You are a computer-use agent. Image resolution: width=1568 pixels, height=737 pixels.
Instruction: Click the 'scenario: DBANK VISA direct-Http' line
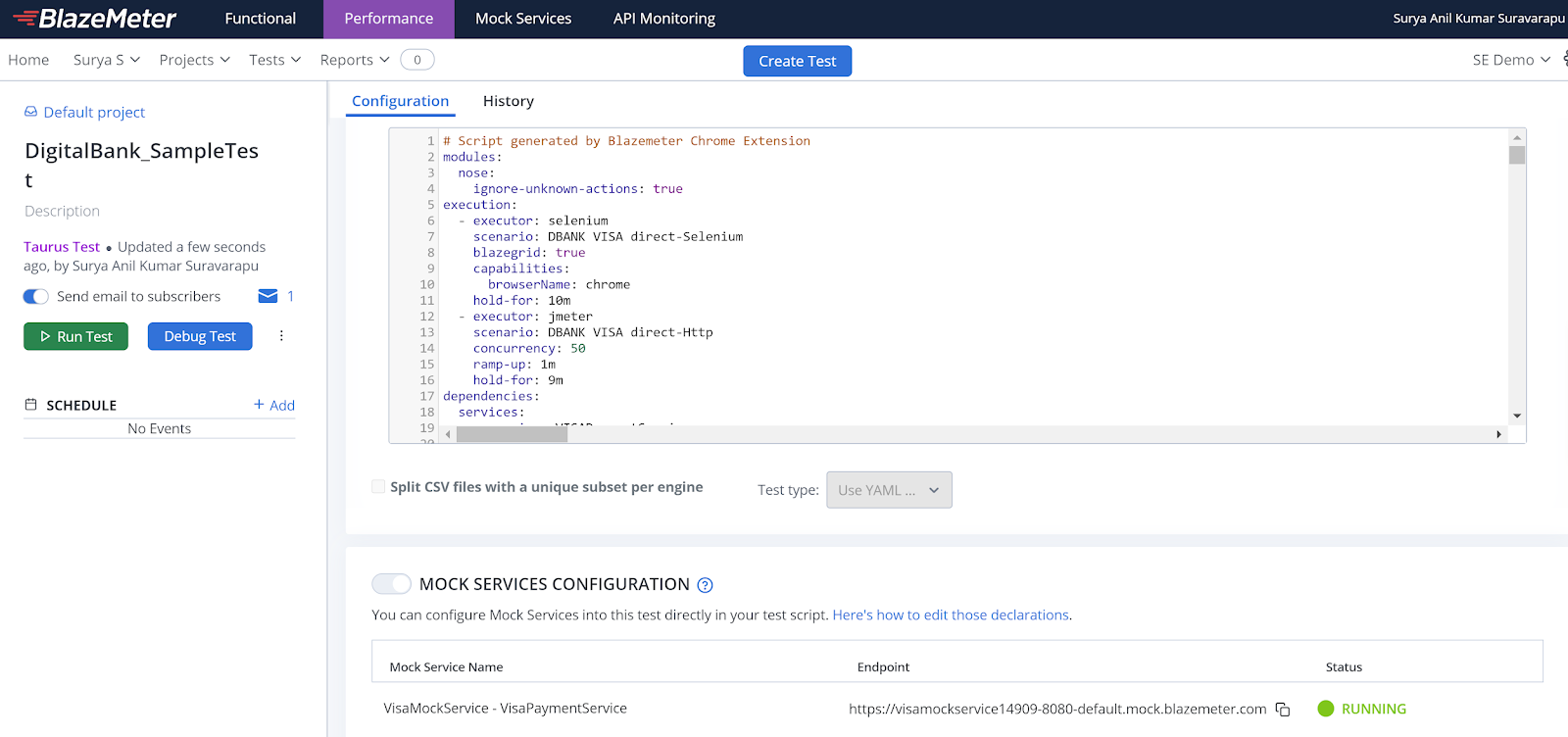(x=593, y=332)
